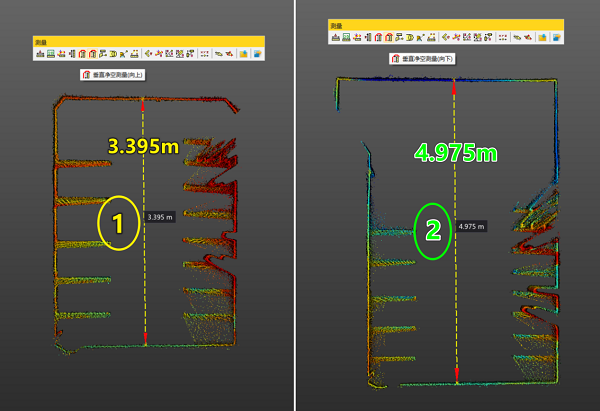Screen dimensions: 600x411
Task: Select the first measurement icon in left toolbar
Action: pos(41,54)
